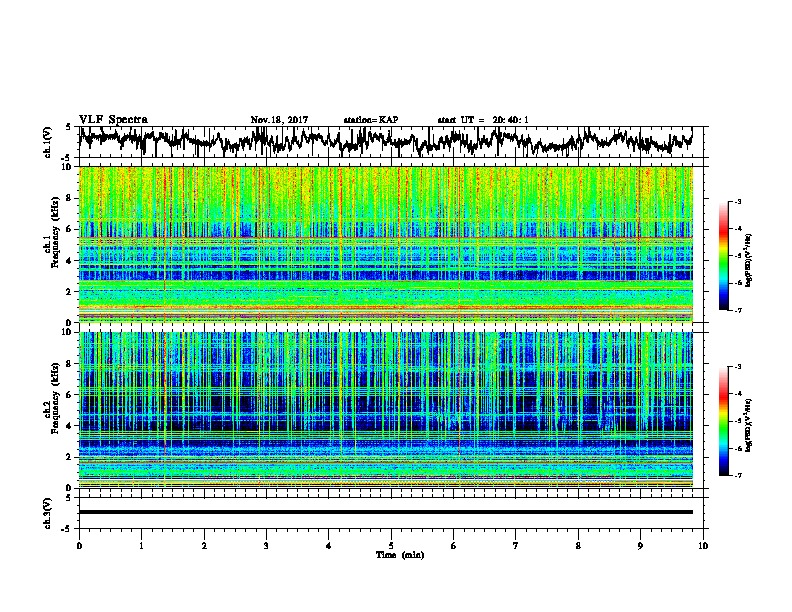The image size is (792, 612).
Task: Click time axis tick label "9"
Action: [640, 546]
